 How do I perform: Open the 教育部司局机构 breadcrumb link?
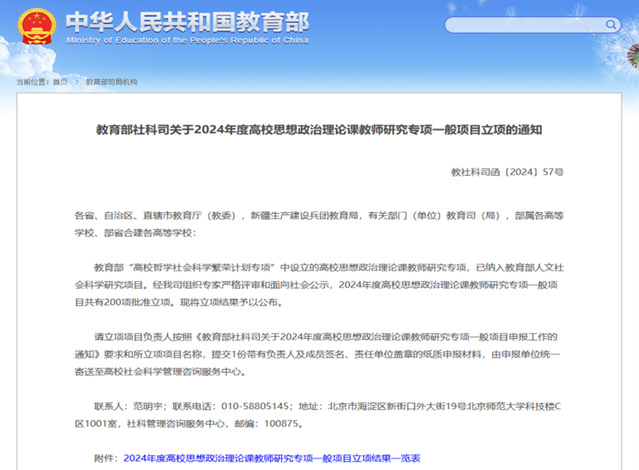pos(112,80)
